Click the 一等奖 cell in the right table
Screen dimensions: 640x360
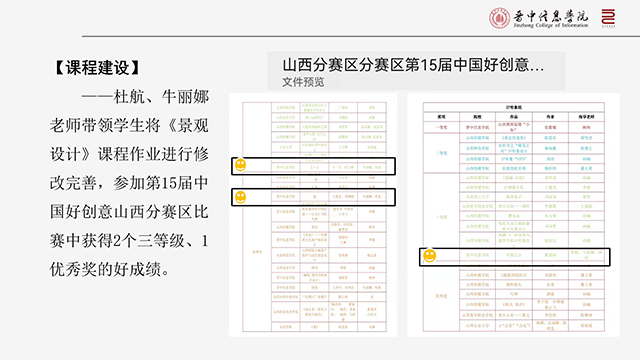pyautogui.click(x=441, y=127)
